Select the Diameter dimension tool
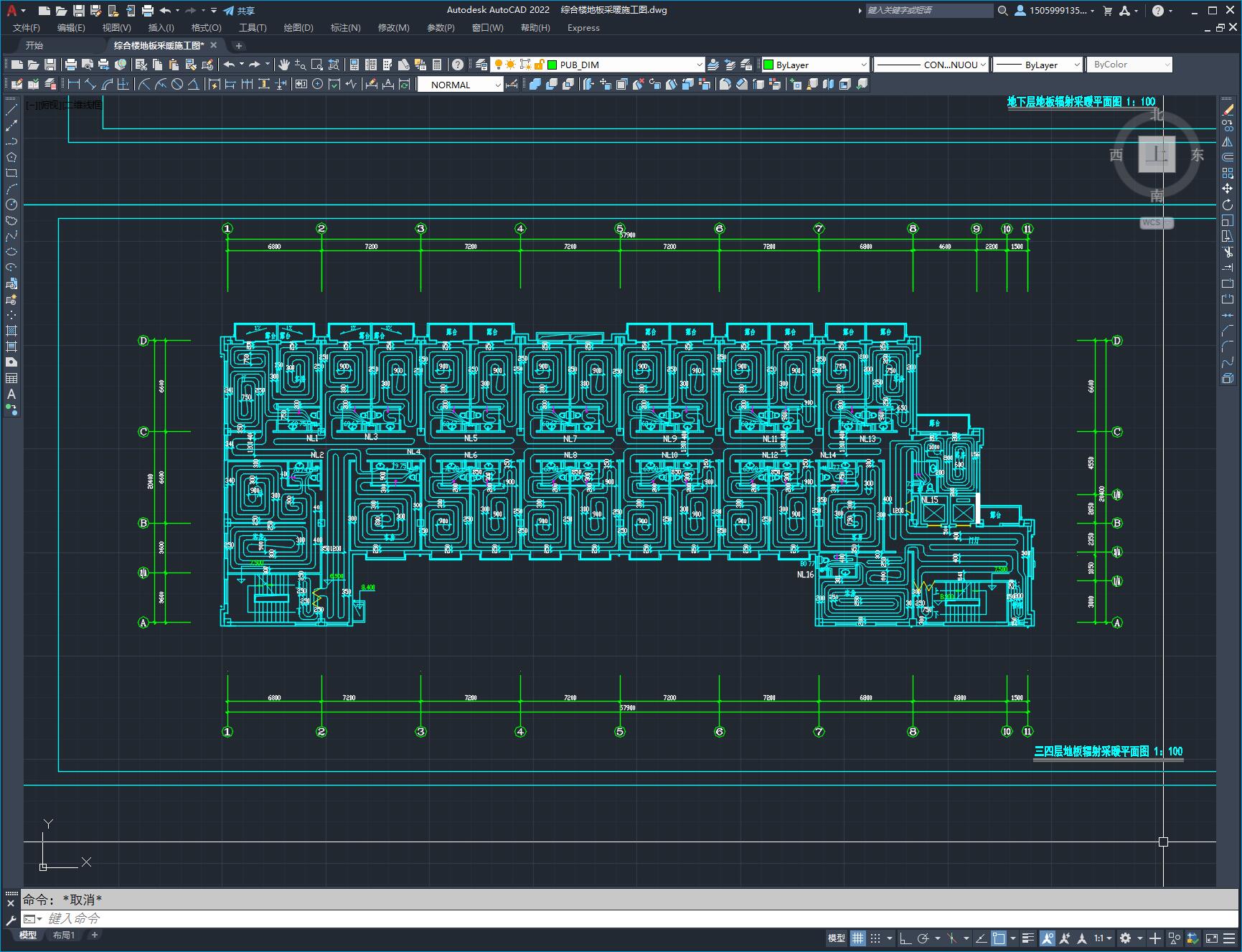This screenshot has height=952, width=1242. click(177, 85)
